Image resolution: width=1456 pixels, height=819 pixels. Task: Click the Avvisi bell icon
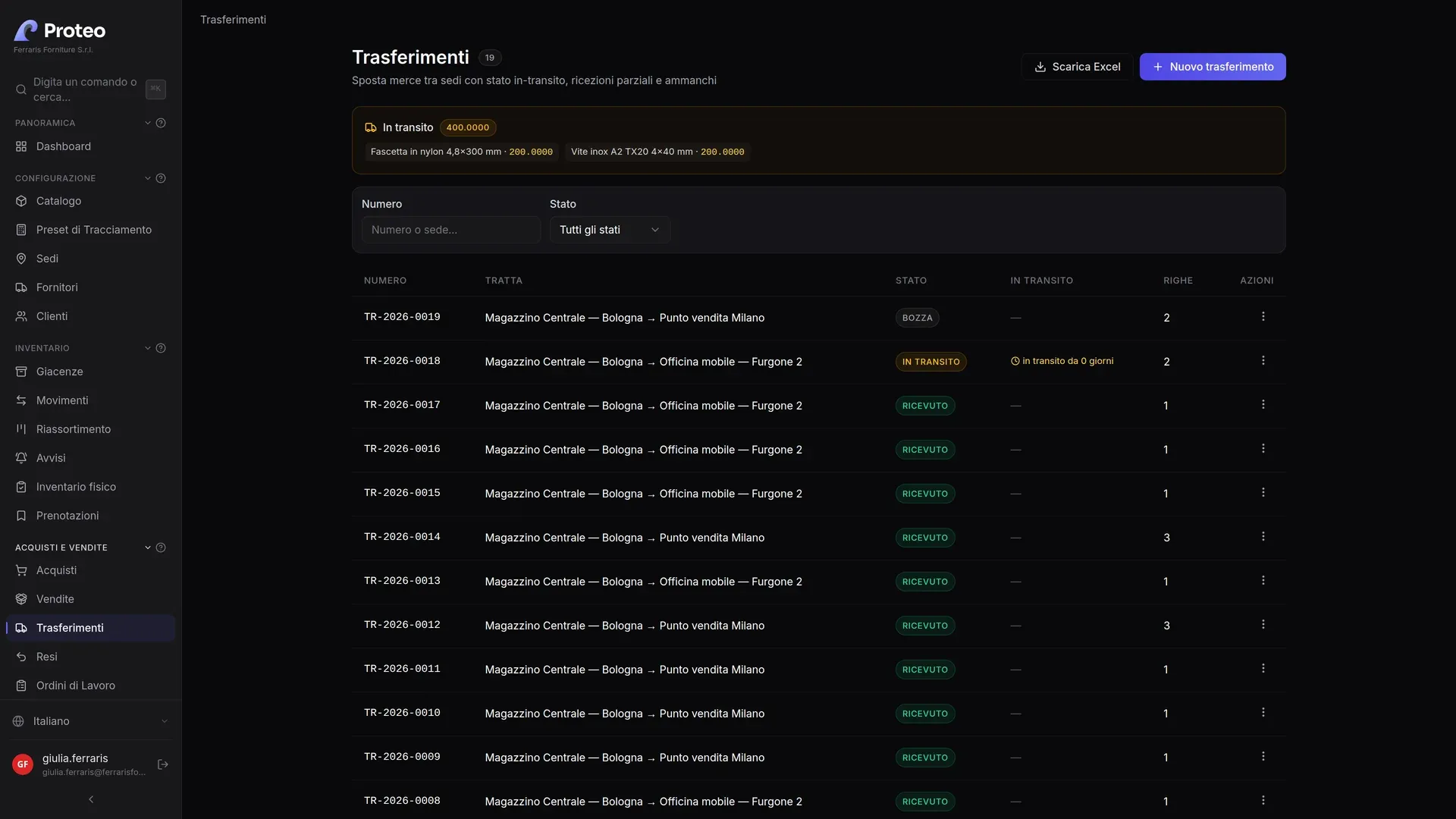pos(21,458)
